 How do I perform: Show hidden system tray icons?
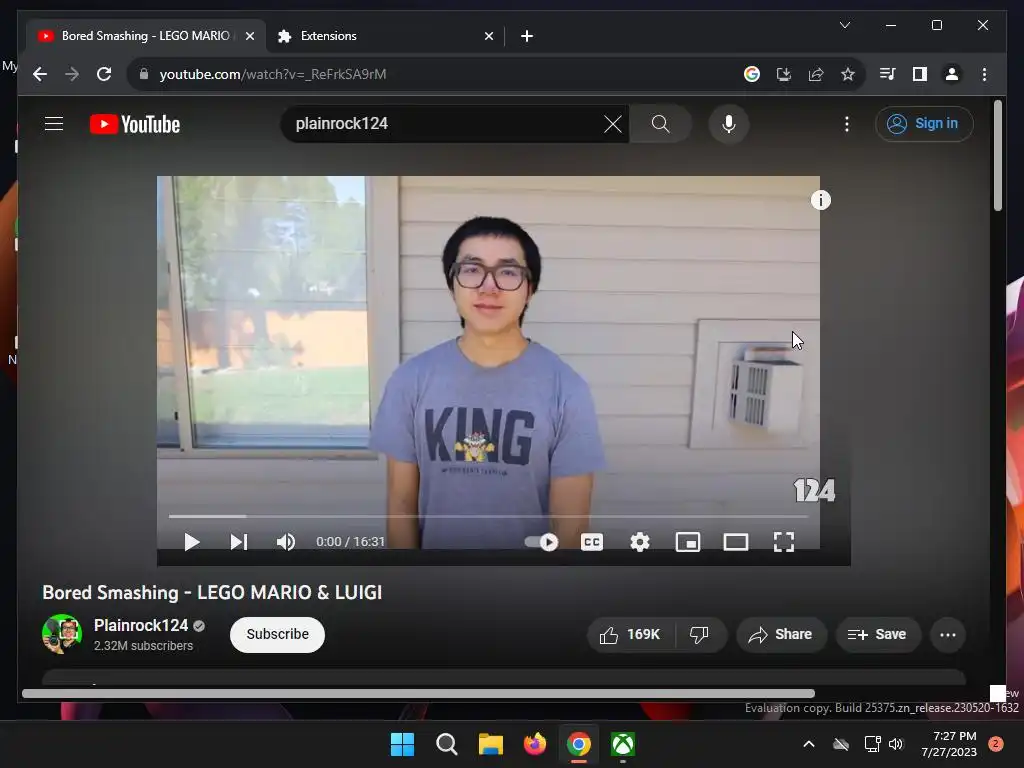[x=808, y=744]
